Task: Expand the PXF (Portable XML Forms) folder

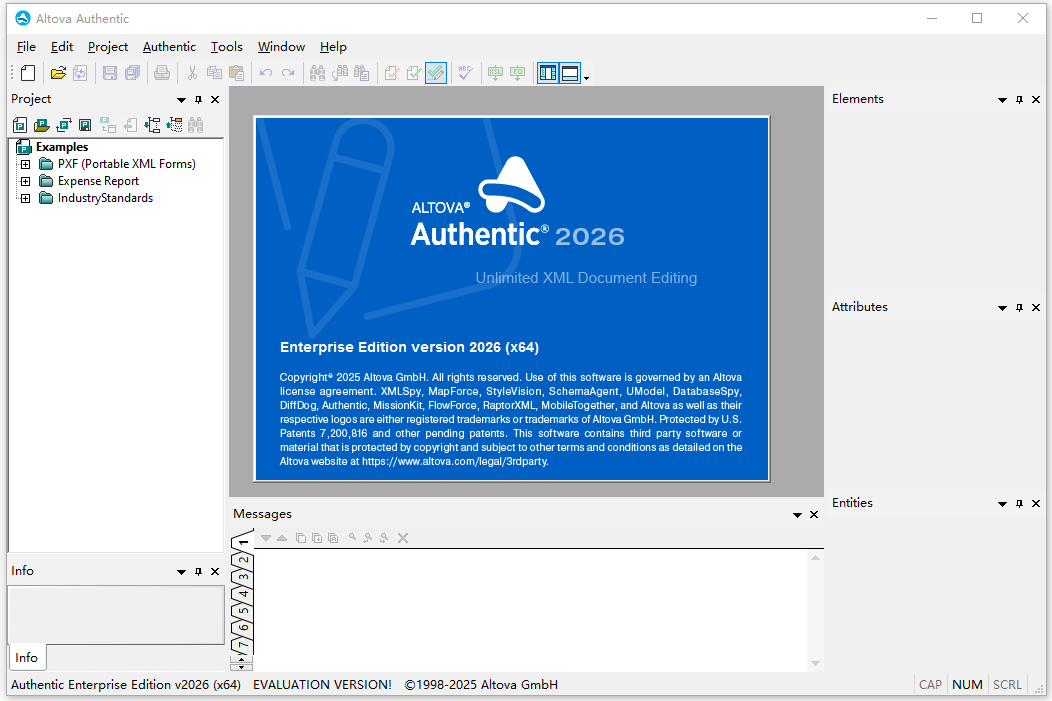Action: click(x=25, y=163)
